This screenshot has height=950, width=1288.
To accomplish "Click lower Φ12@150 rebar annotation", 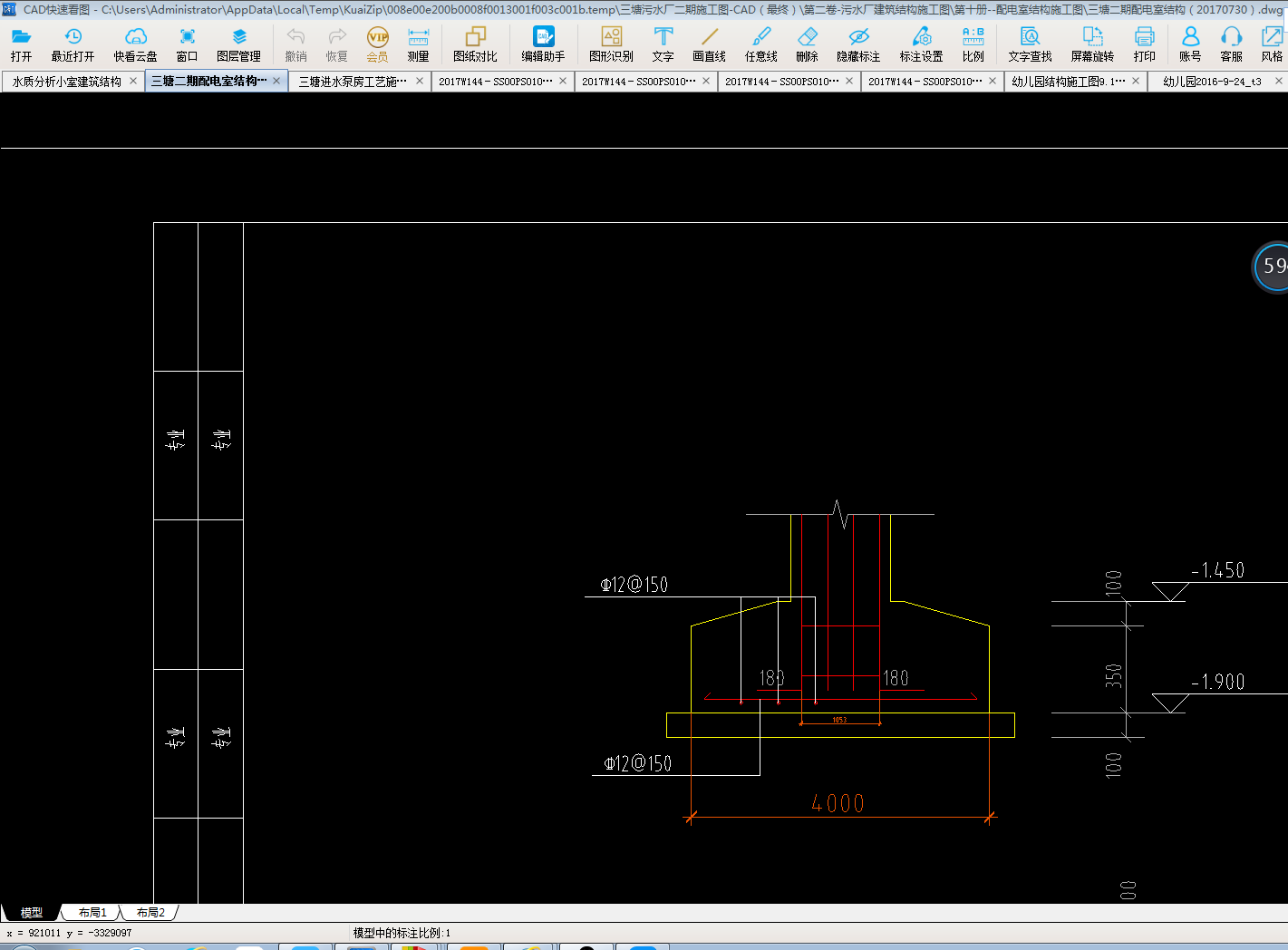I will coord(638,763).
